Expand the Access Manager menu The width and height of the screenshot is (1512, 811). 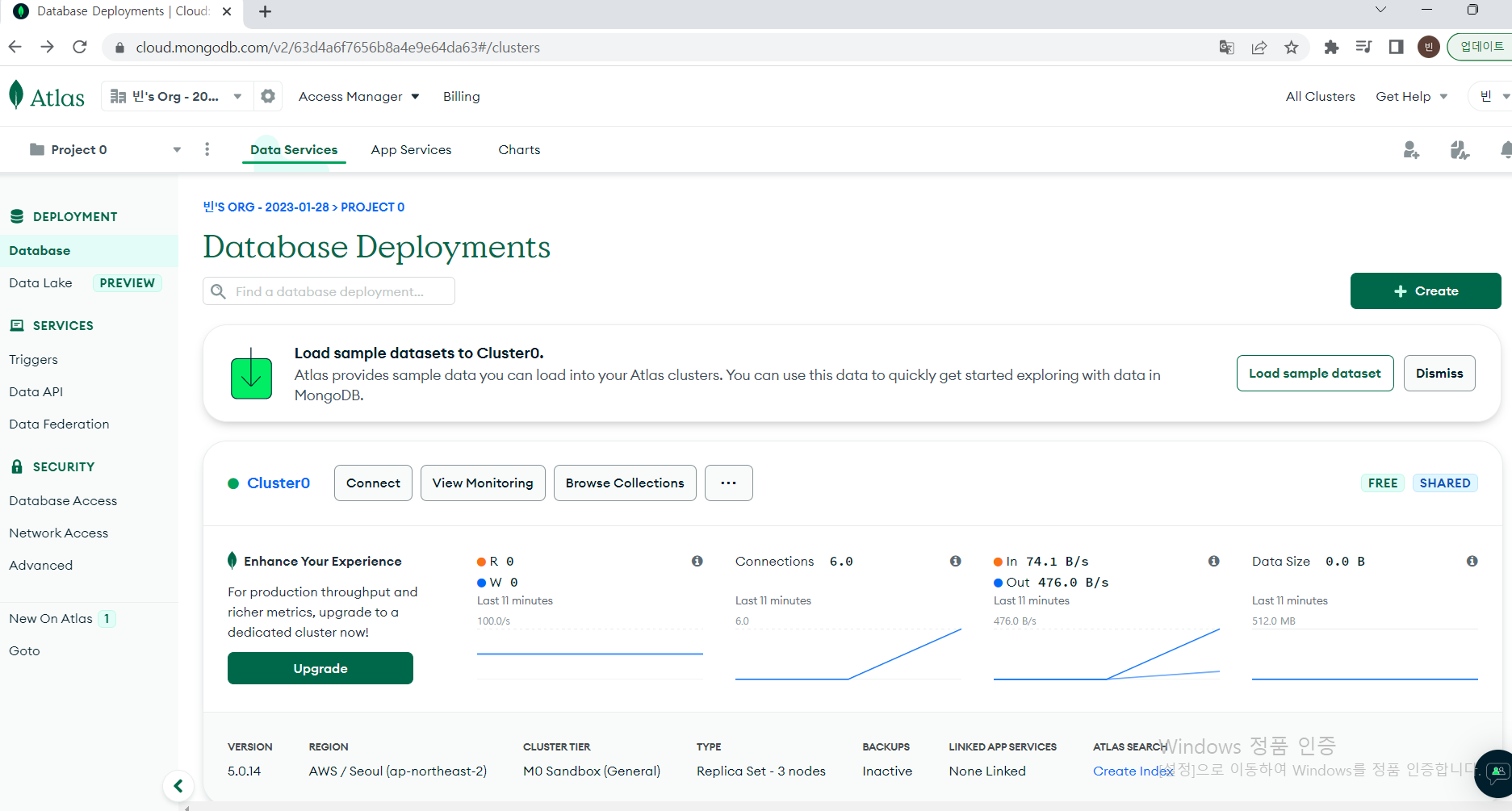[x=359, y=96]
